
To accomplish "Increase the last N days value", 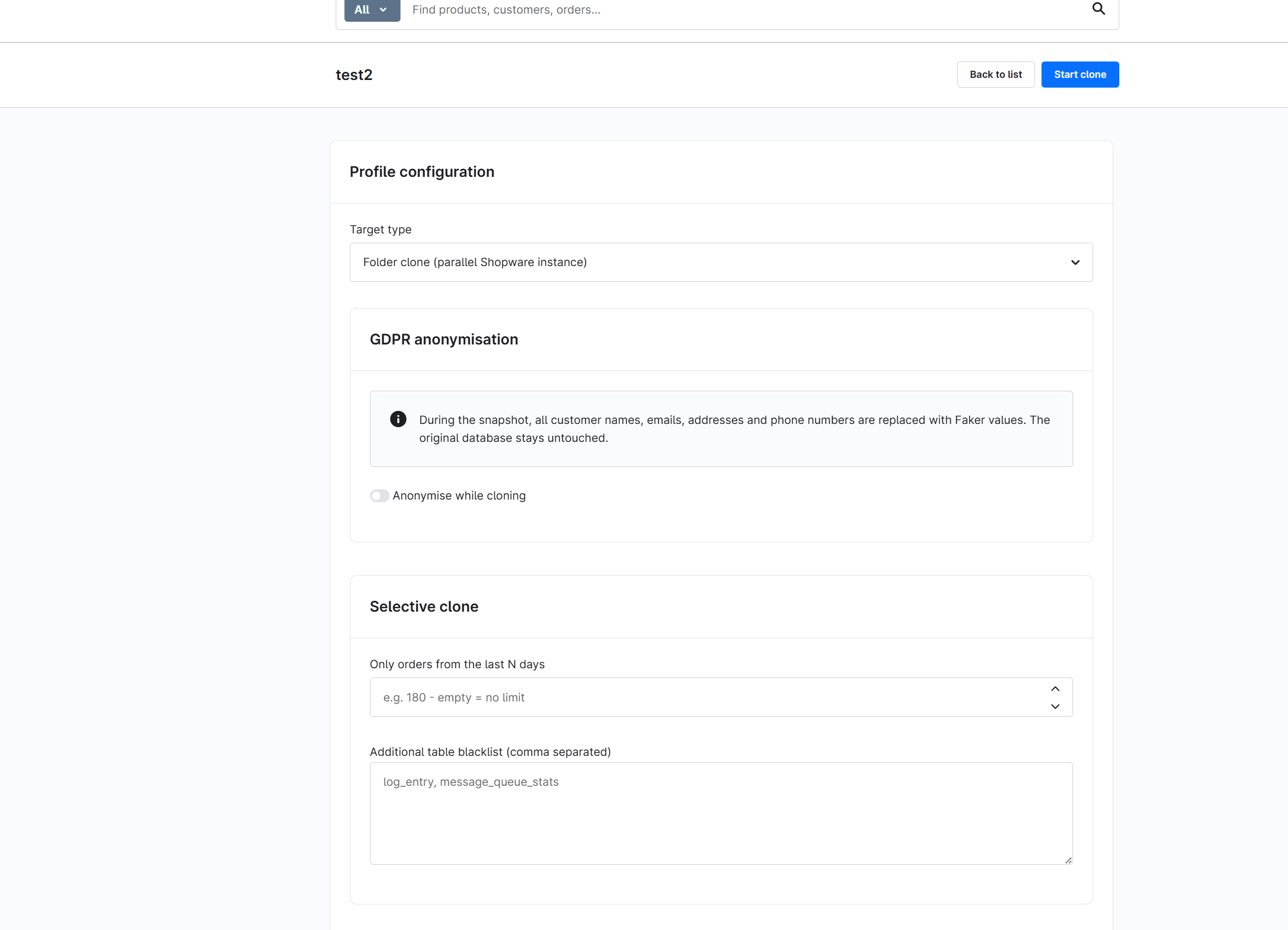I will coord(1055,689).
